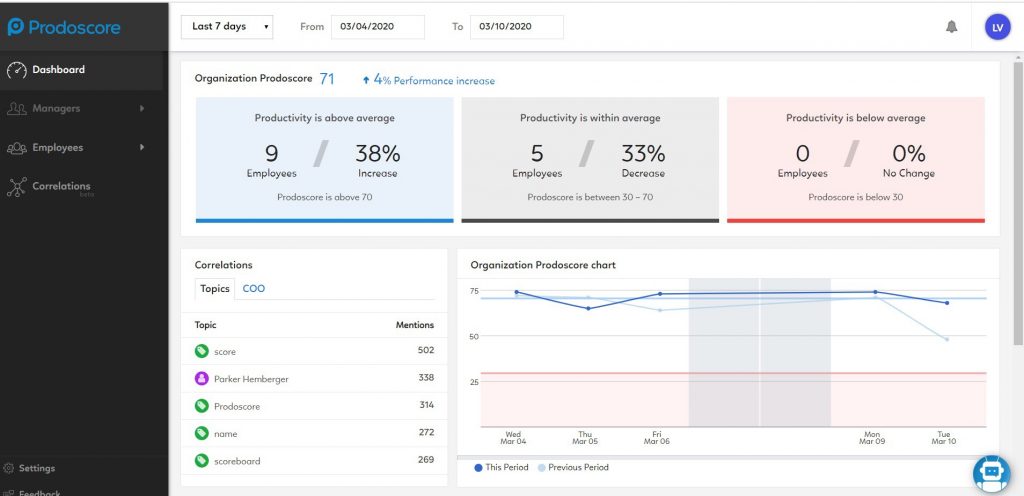Click green tag icon next to name
Image resolution: width=1024 pixels, height=496 pixels.
[202, 433]
